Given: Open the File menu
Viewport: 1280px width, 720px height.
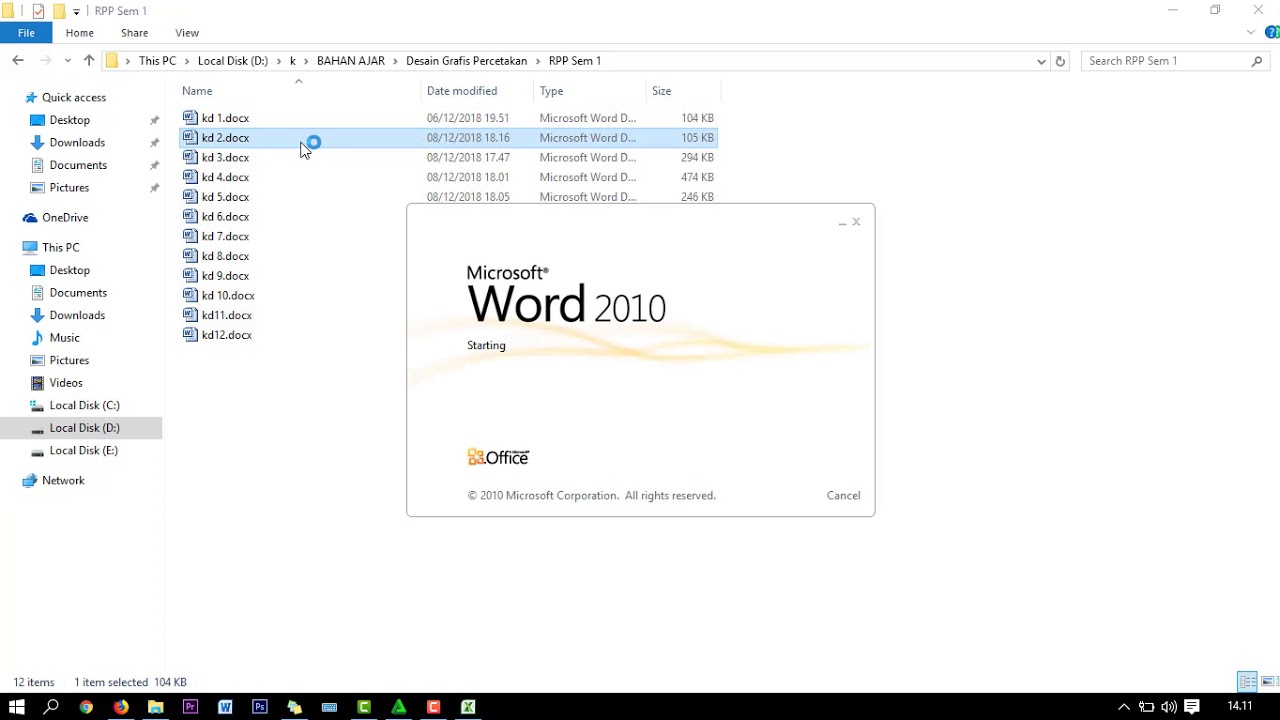Looking at the screenshot, I should pyautogui.click(x=26, y=33).
